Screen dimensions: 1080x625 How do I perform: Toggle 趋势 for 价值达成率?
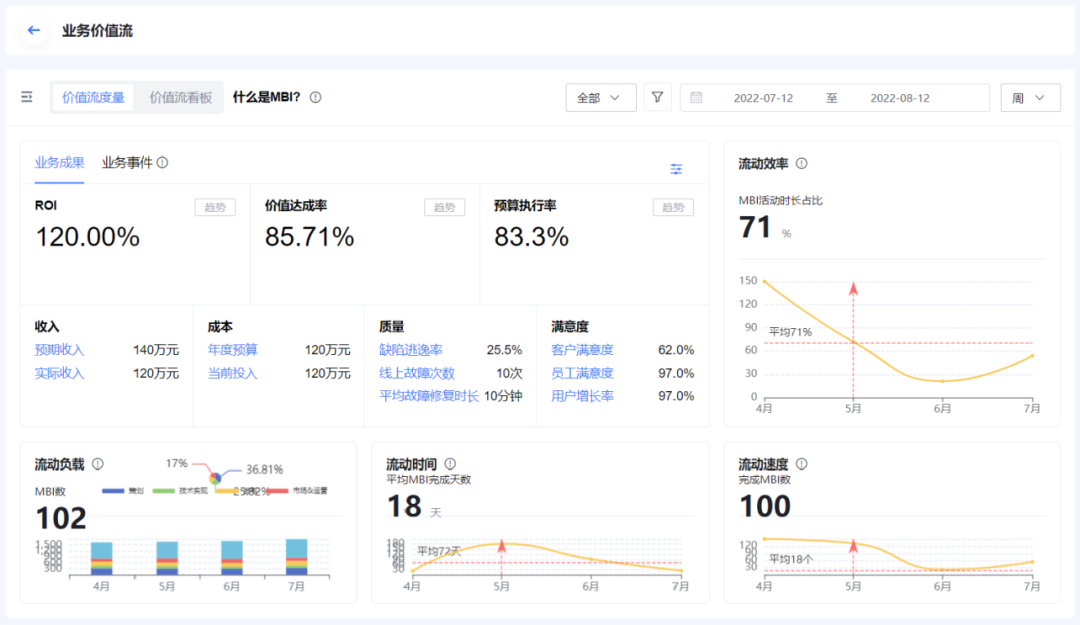[x=444, y=207]
